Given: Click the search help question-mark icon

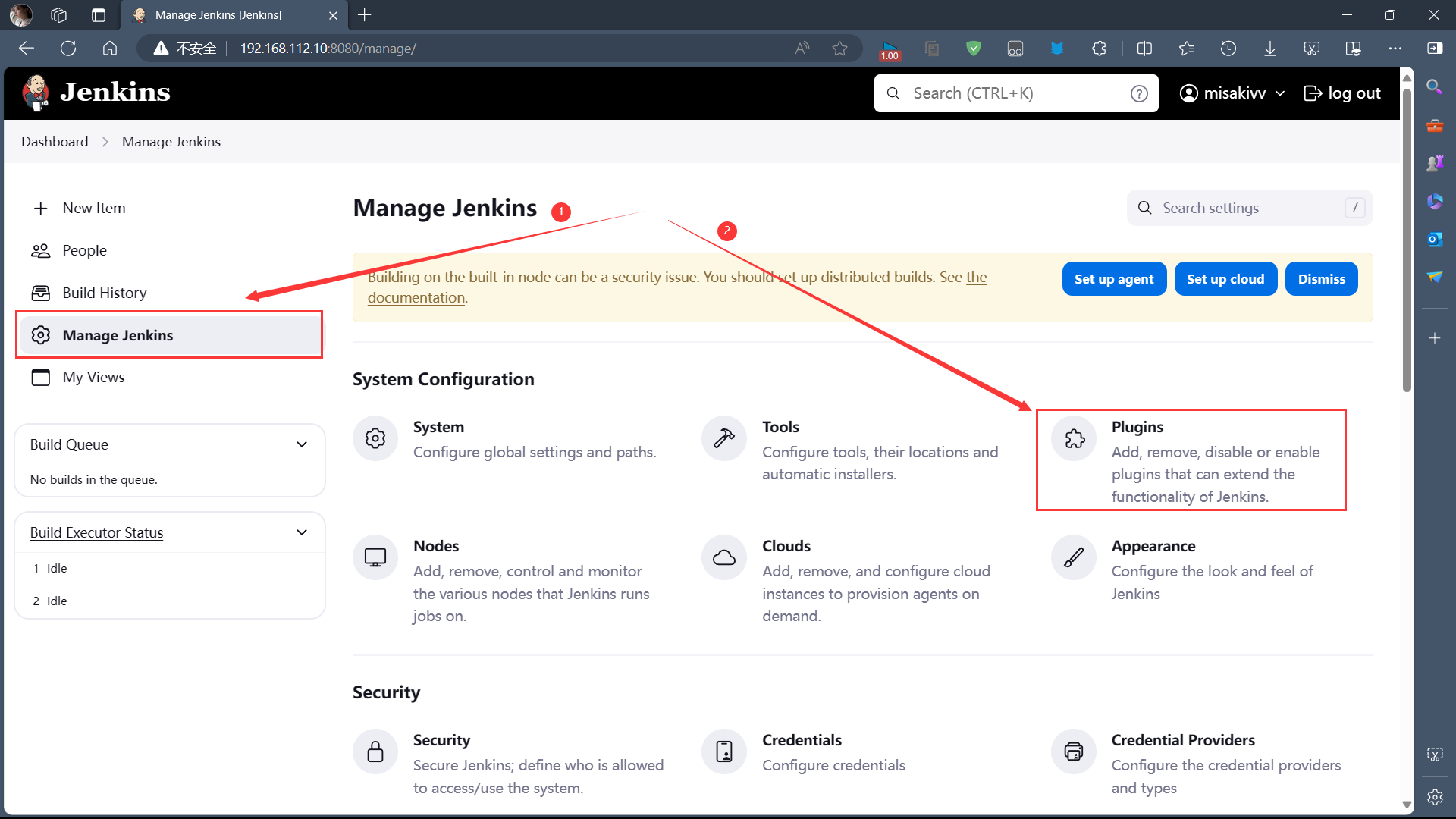Looking at the screenshot, I should [x=1139, y=93].
